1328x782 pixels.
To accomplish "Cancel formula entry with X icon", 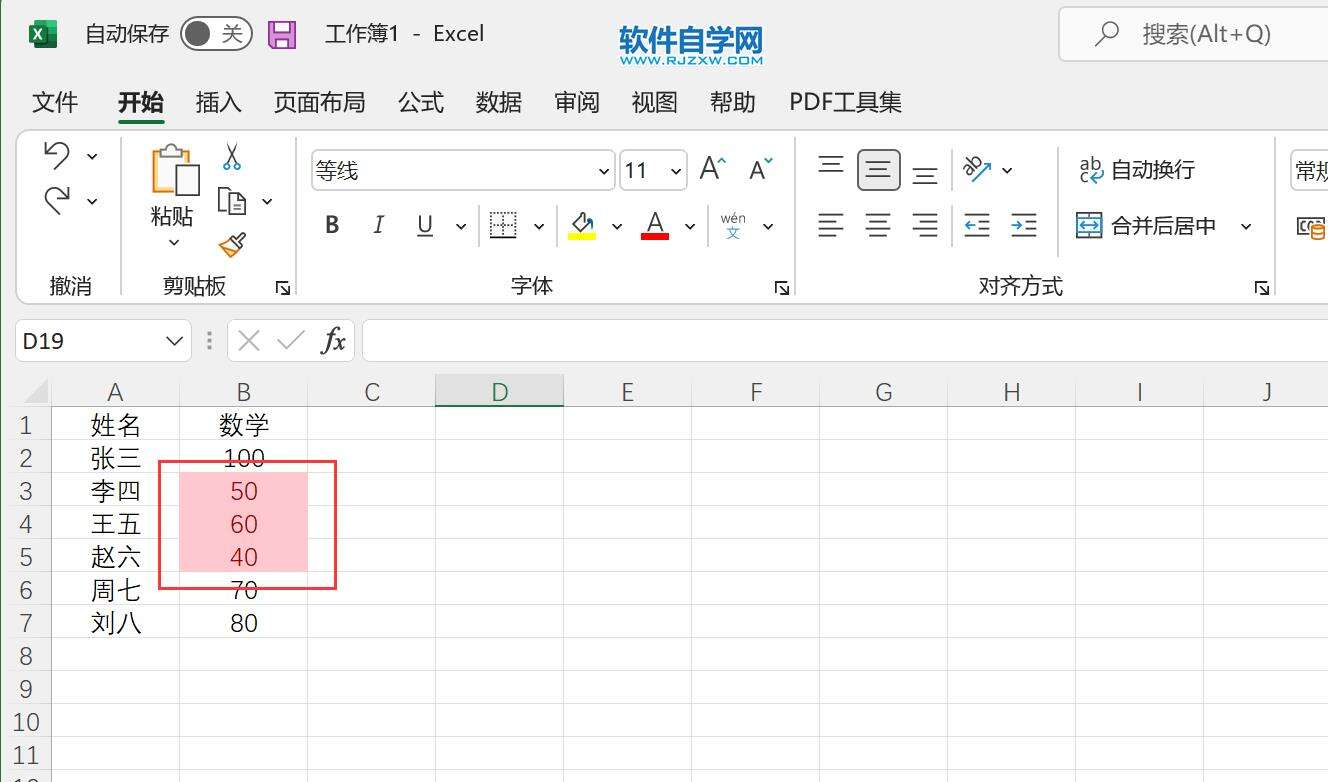I will [249, 341].
